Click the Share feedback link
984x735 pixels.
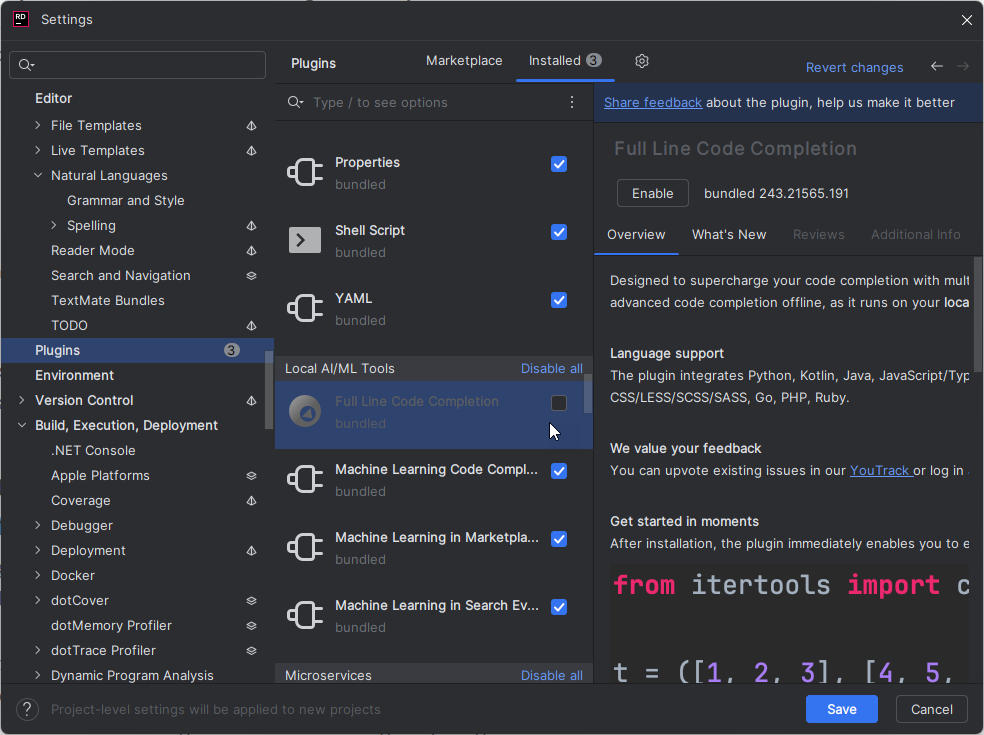tap(652, 102)
